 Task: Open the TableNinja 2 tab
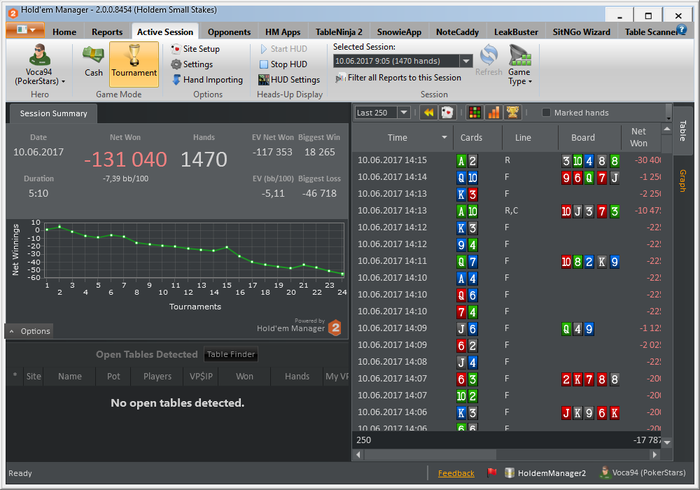pos(339,32)
